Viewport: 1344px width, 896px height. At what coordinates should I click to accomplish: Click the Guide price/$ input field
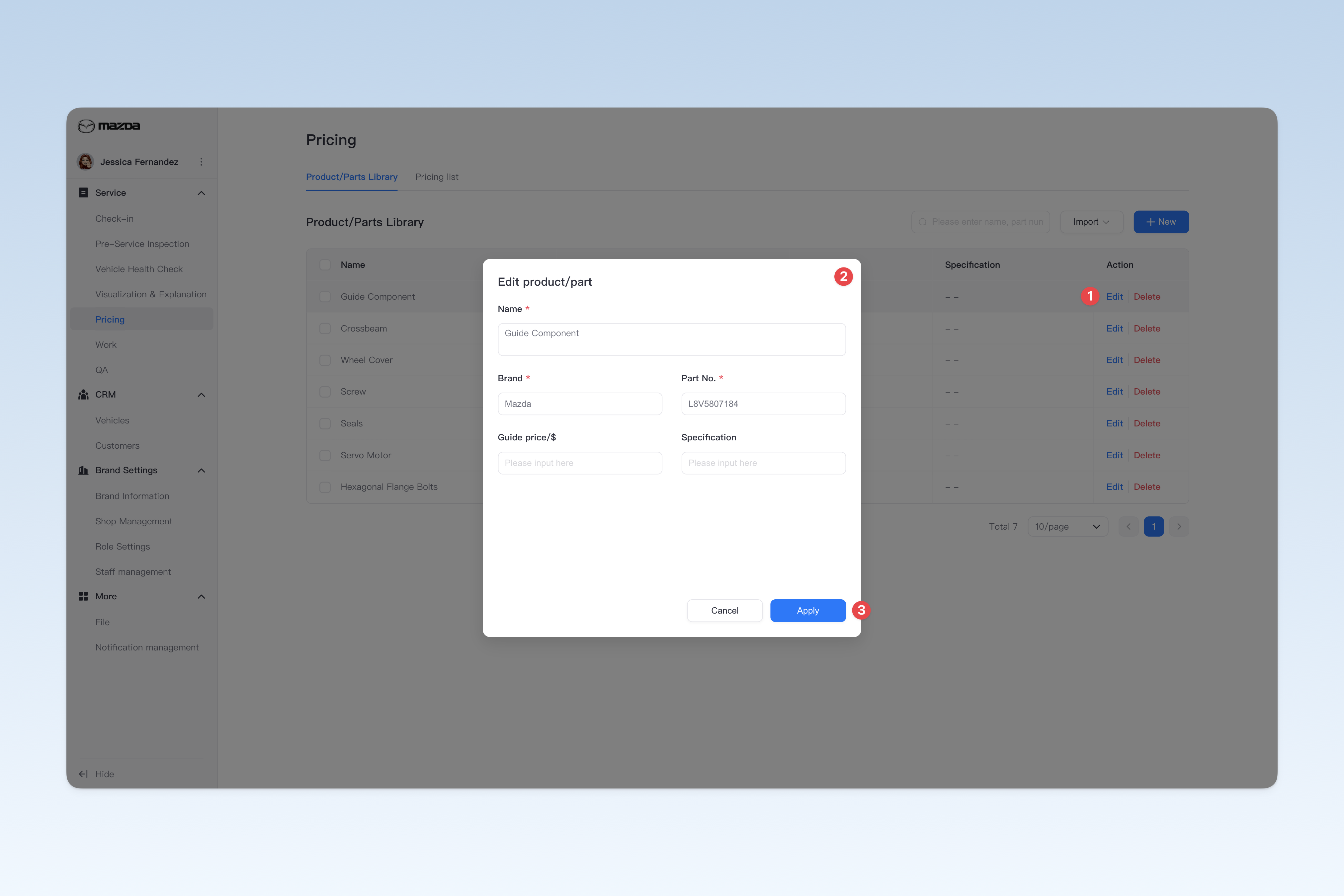(580, 463)
